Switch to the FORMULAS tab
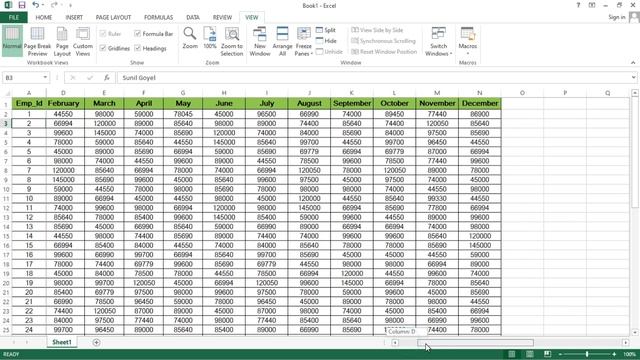 pyautogui.click(x=158, y=18)
